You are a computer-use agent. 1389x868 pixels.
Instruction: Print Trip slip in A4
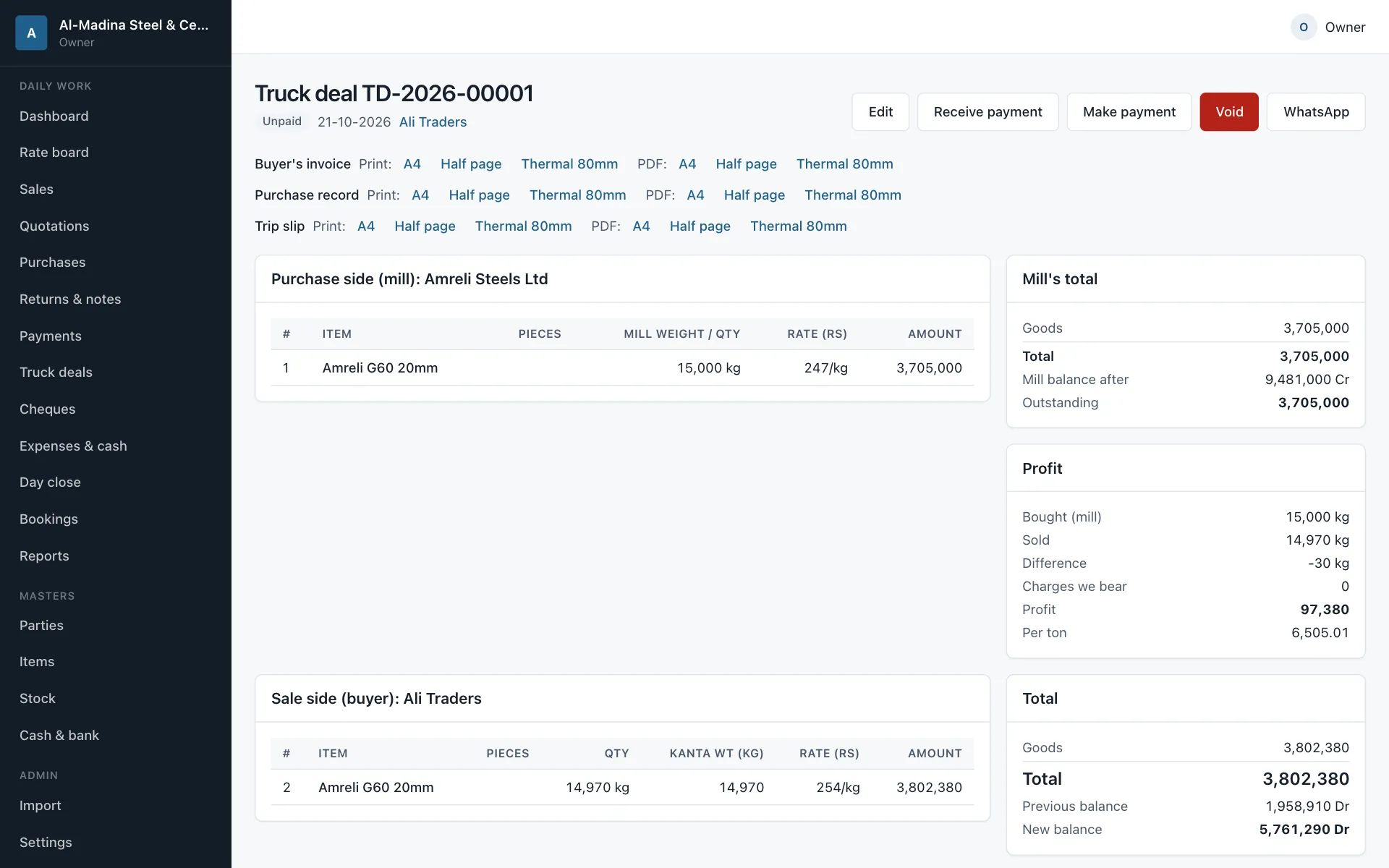click(x=366, y=226)
